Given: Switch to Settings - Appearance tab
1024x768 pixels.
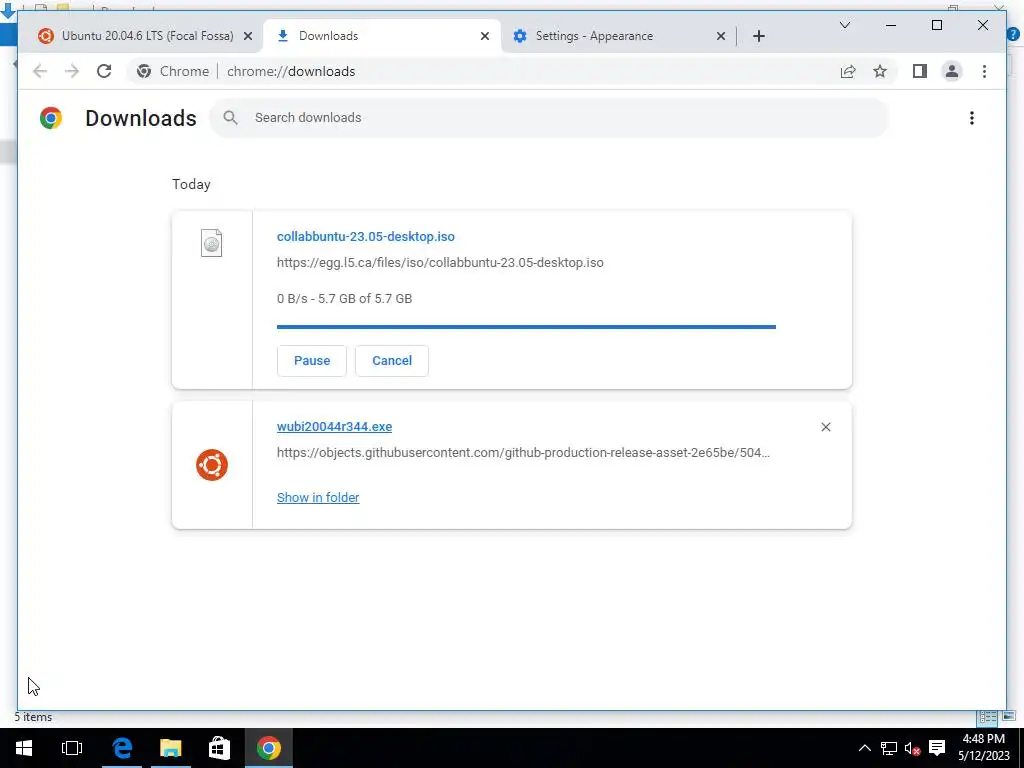Looking at the screenshot, I should pos(618,36).
